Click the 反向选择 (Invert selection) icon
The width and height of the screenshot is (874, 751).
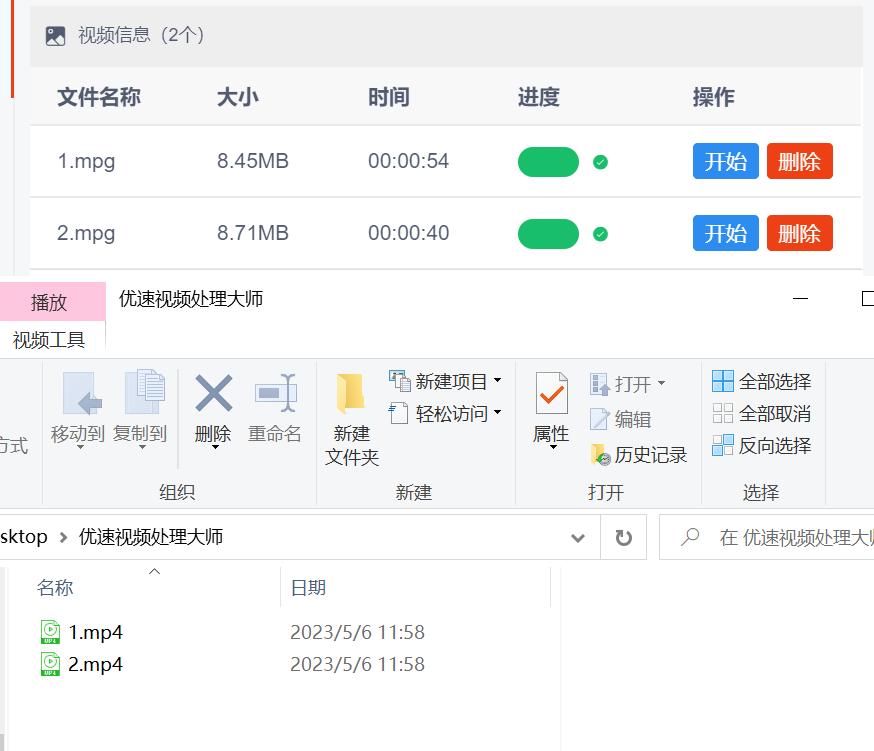(x=763, y=446)
